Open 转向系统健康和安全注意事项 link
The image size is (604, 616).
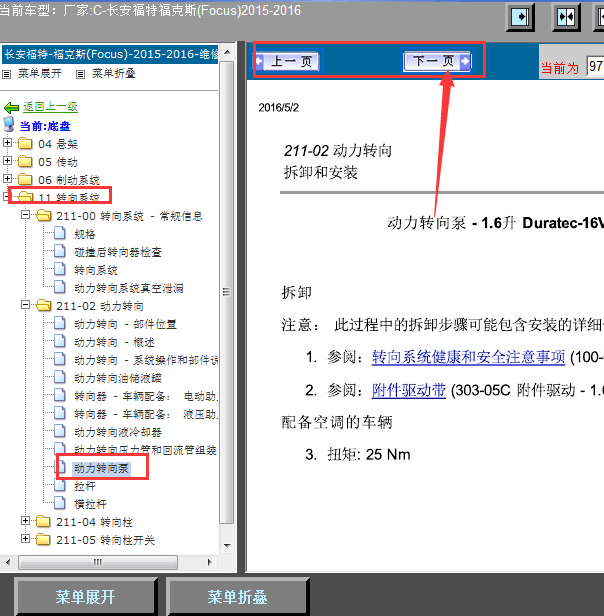pos(468,357)
